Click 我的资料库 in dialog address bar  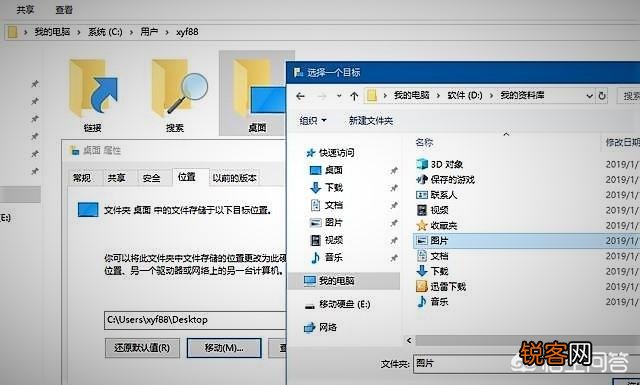(x=522, y=96)
